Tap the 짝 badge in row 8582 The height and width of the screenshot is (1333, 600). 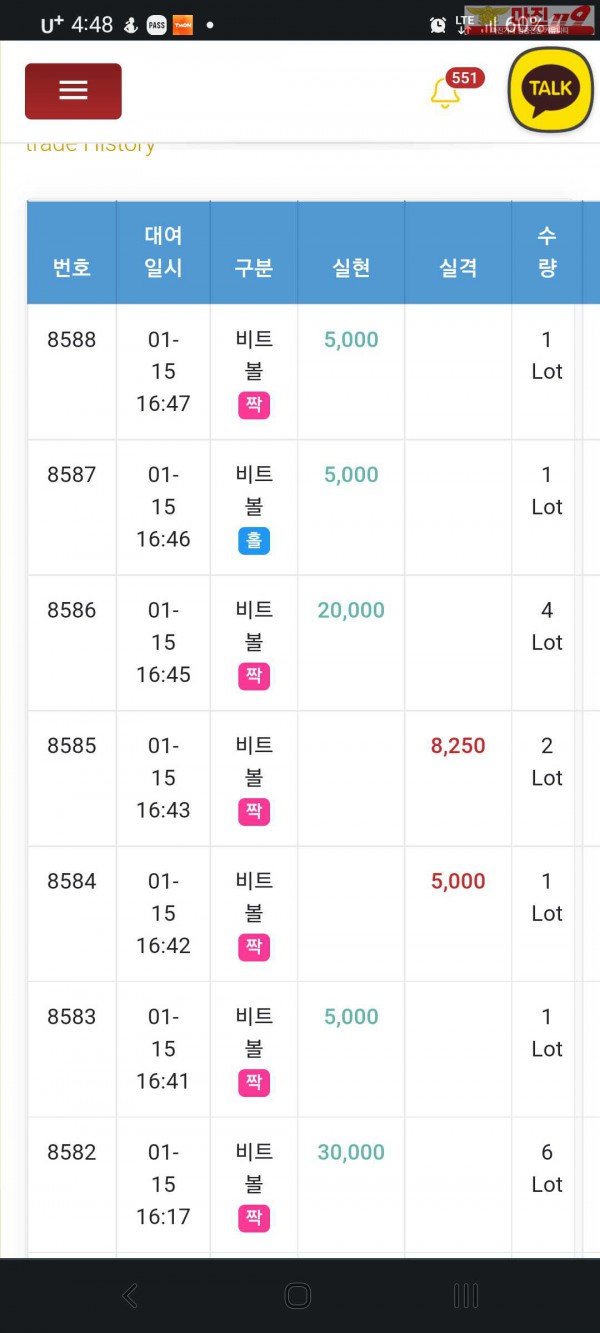[254, 1218]
